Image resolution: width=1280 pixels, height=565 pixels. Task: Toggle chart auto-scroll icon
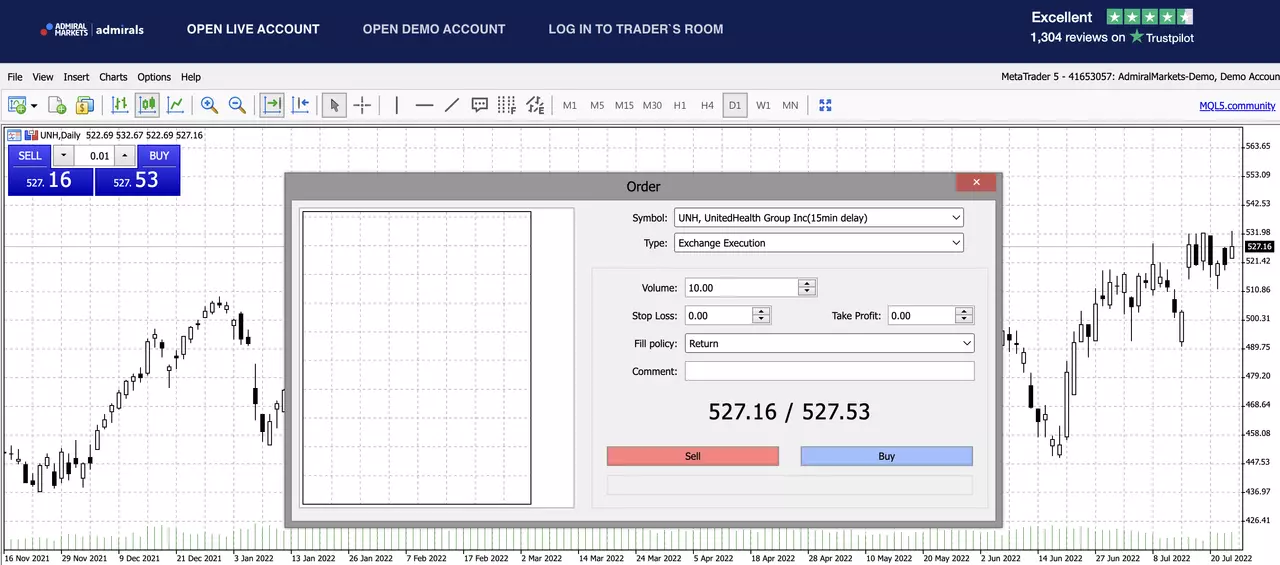click(272, 104)
